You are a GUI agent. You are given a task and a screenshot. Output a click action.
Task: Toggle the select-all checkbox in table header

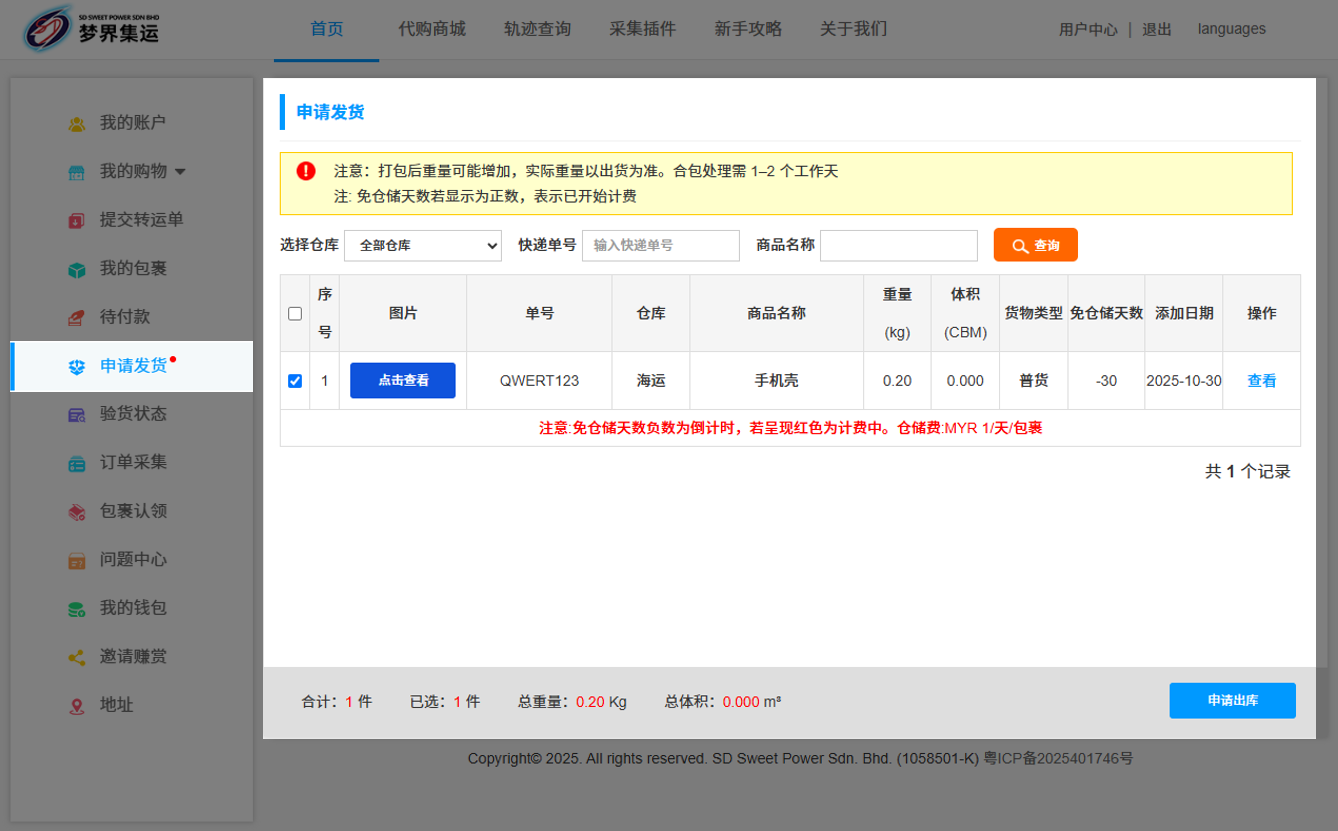295,313
